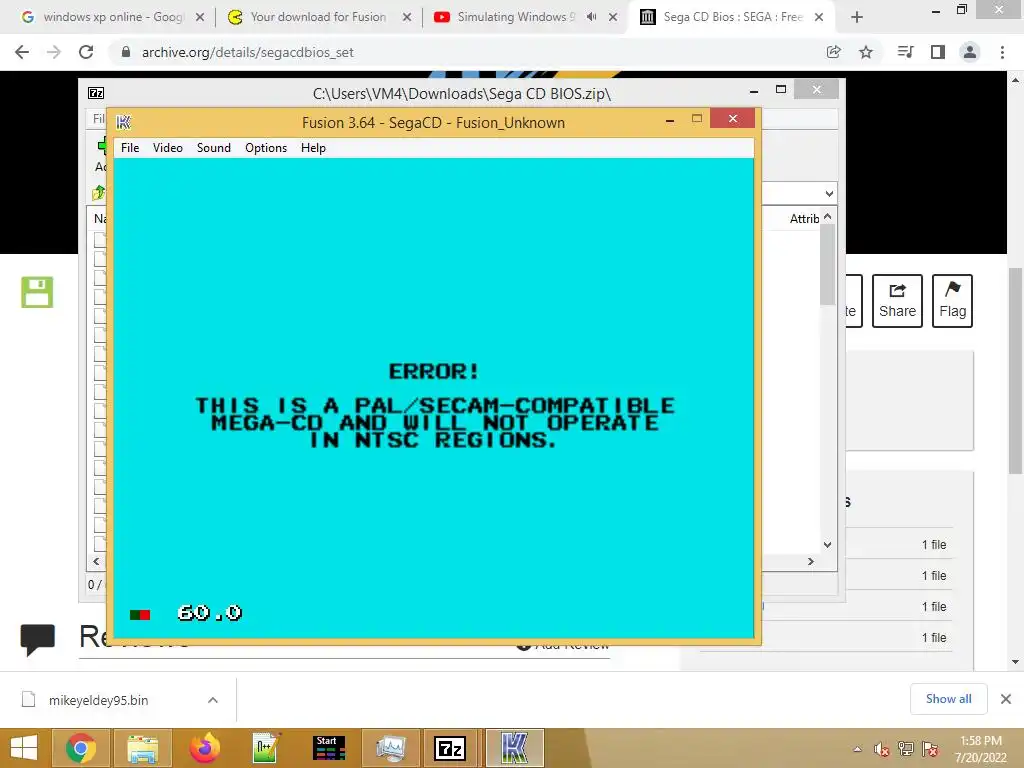
Task: Open the Video menu in Fusion
Action: [168, 148]
